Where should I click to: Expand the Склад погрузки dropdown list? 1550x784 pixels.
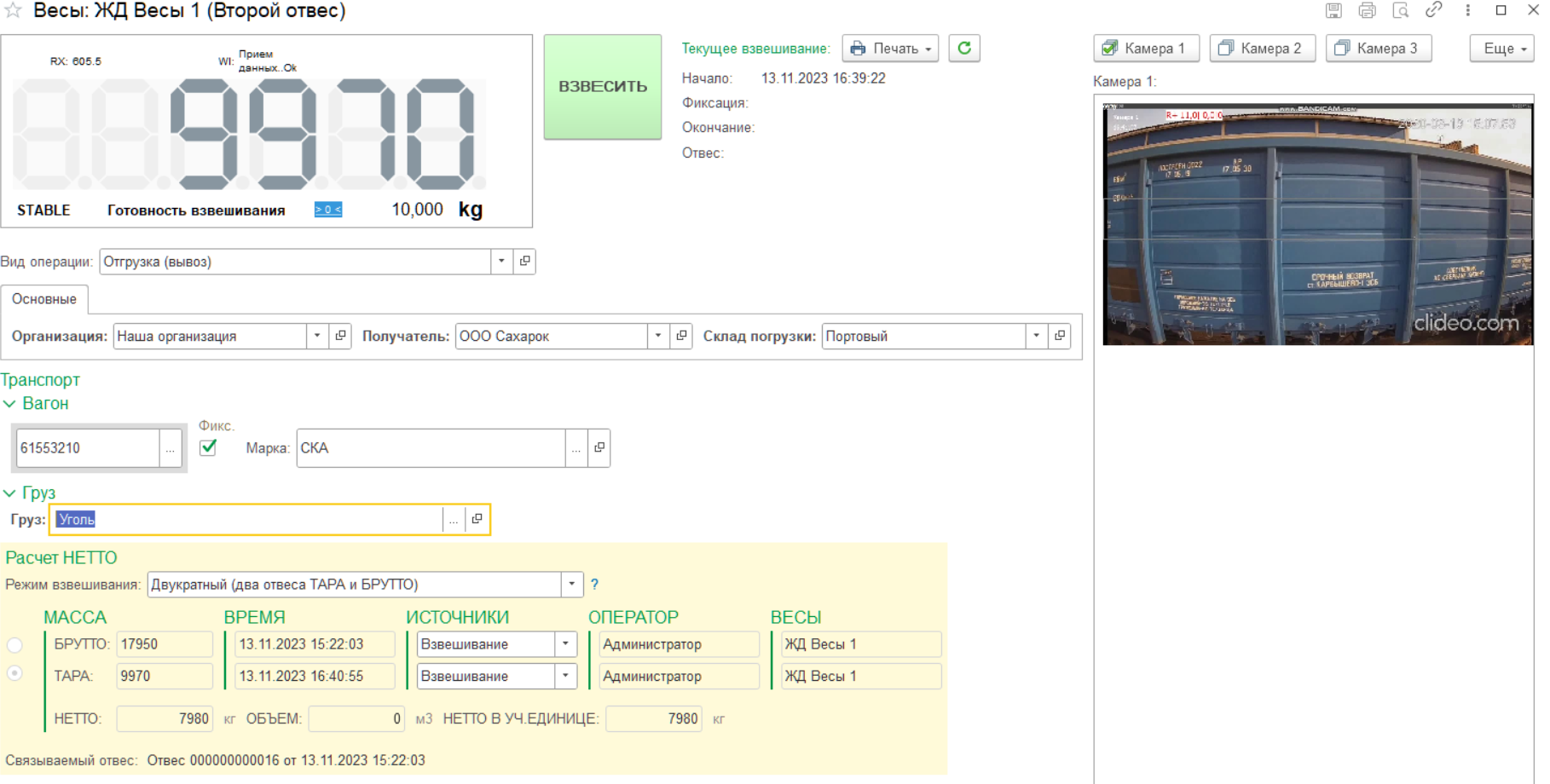[1036, 336]
